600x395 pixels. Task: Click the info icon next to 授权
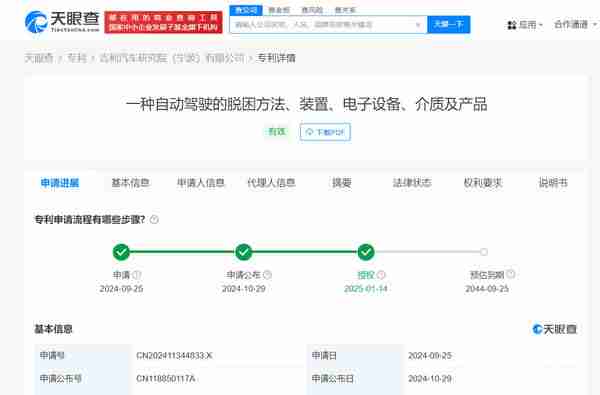(x=382, y=275)
